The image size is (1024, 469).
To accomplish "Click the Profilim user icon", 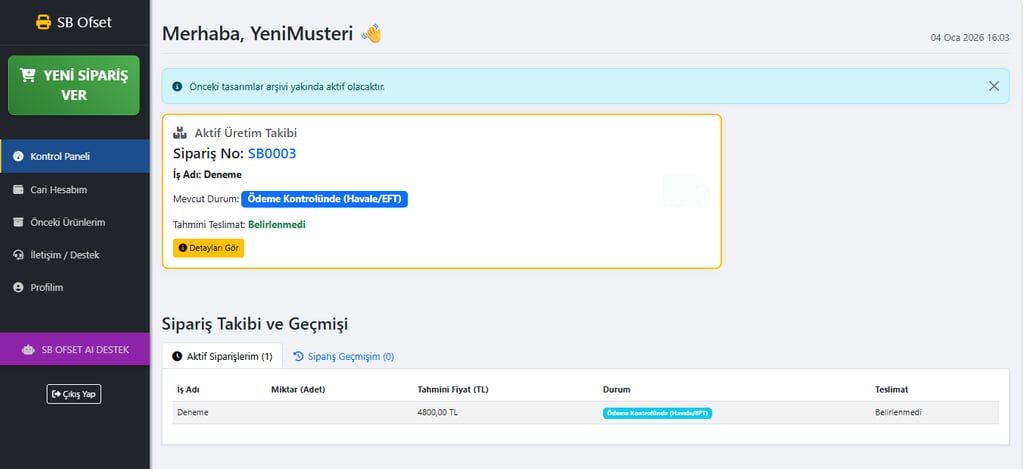I will [18, 287].
